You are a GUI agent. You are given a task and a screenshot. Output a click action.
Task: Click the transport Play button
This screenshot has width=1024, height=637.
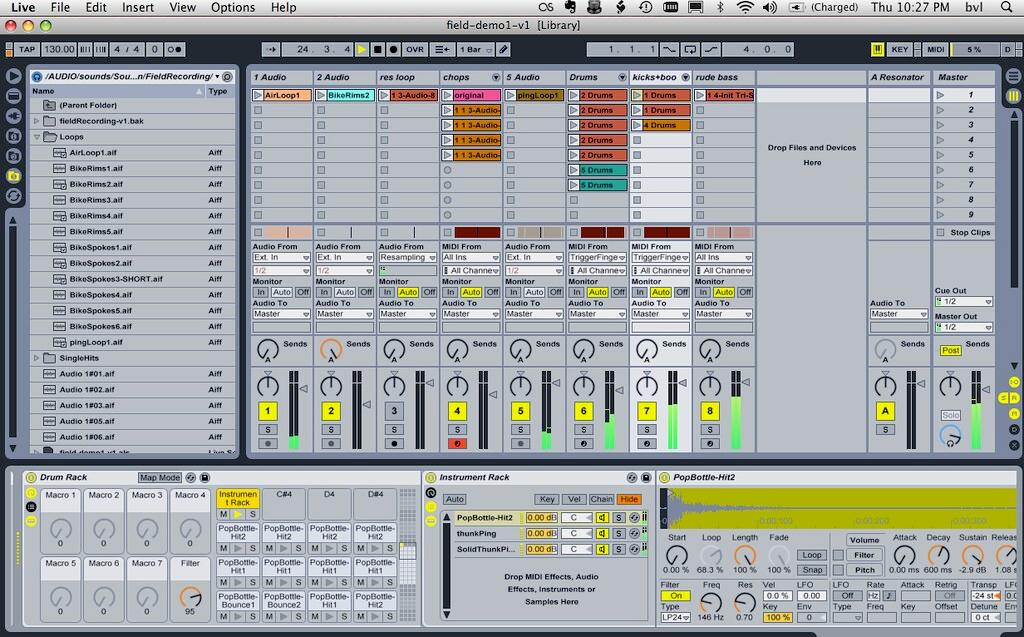click(362, 49)
